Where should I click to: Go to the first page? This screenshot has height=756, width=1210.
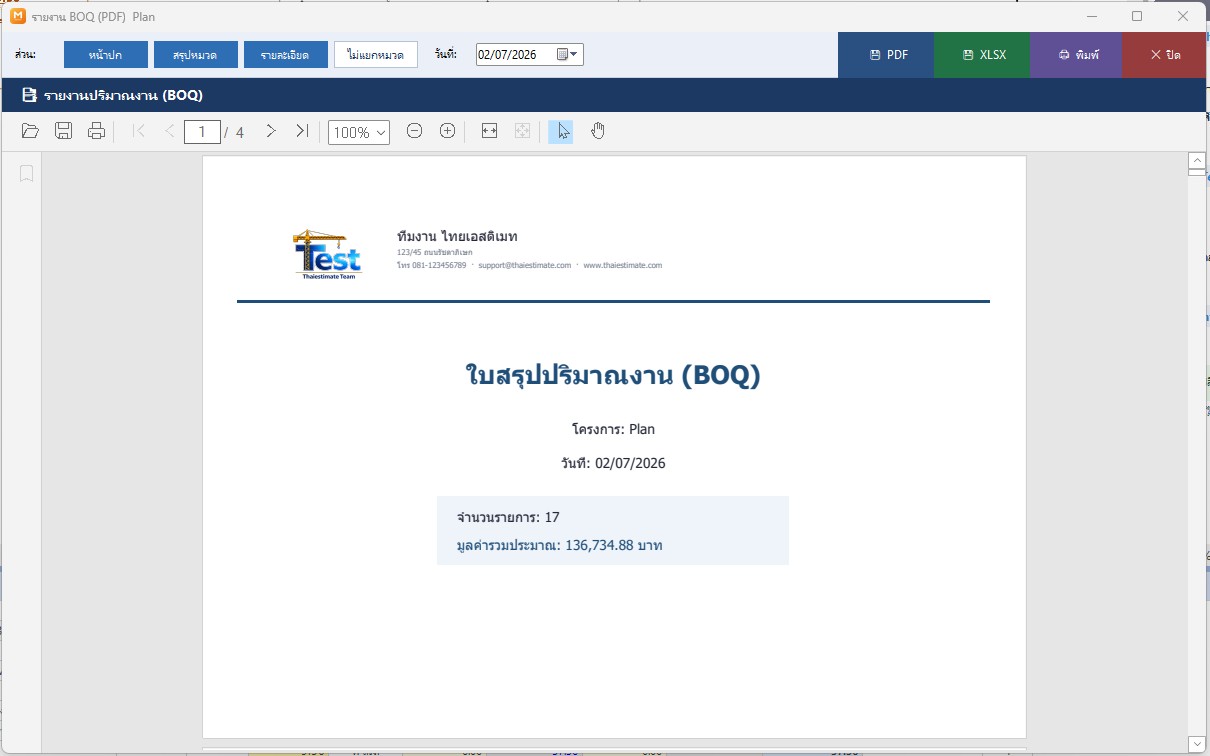click(139, 131)
